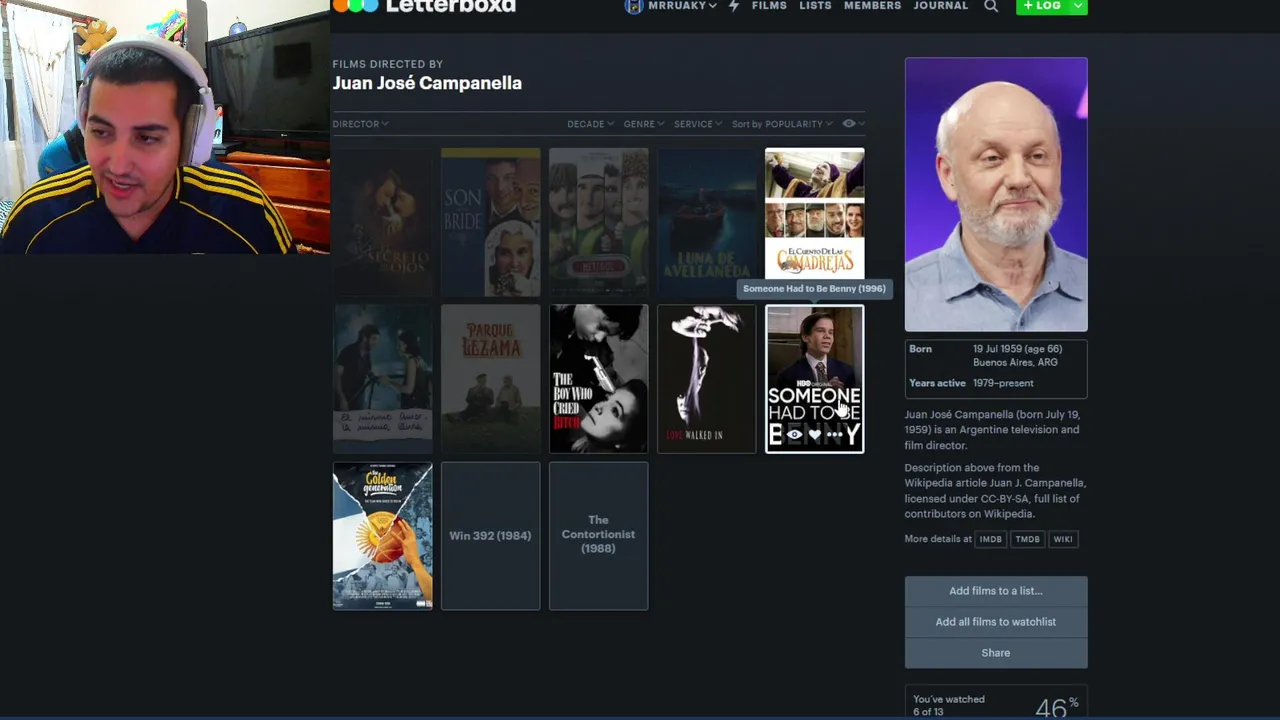
Task: Open The Contortionist (1988) placeholder
Action: pyautogui.click(x=599, y=536)
